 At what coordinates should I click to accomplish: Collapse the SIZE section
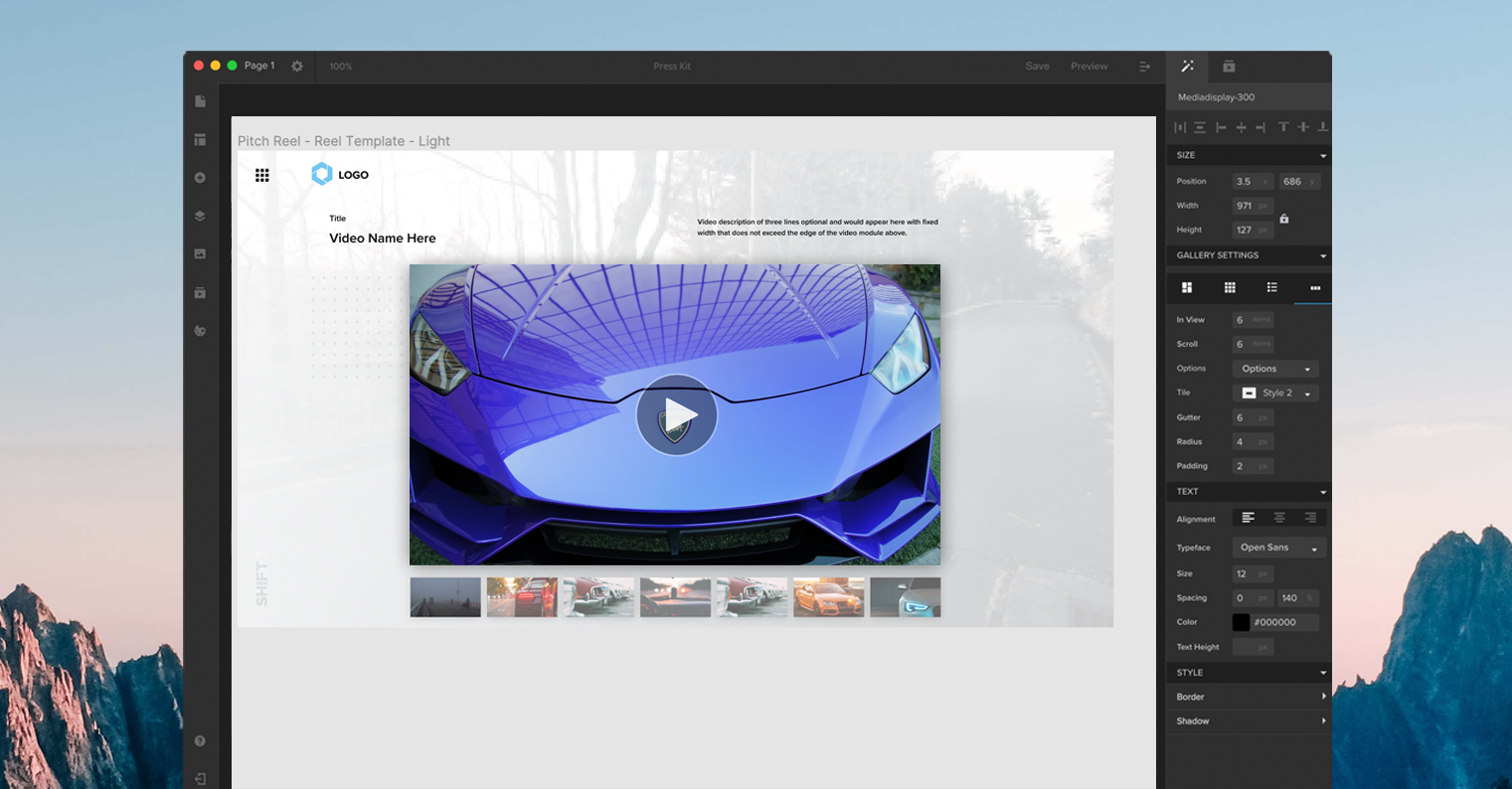1322,155
